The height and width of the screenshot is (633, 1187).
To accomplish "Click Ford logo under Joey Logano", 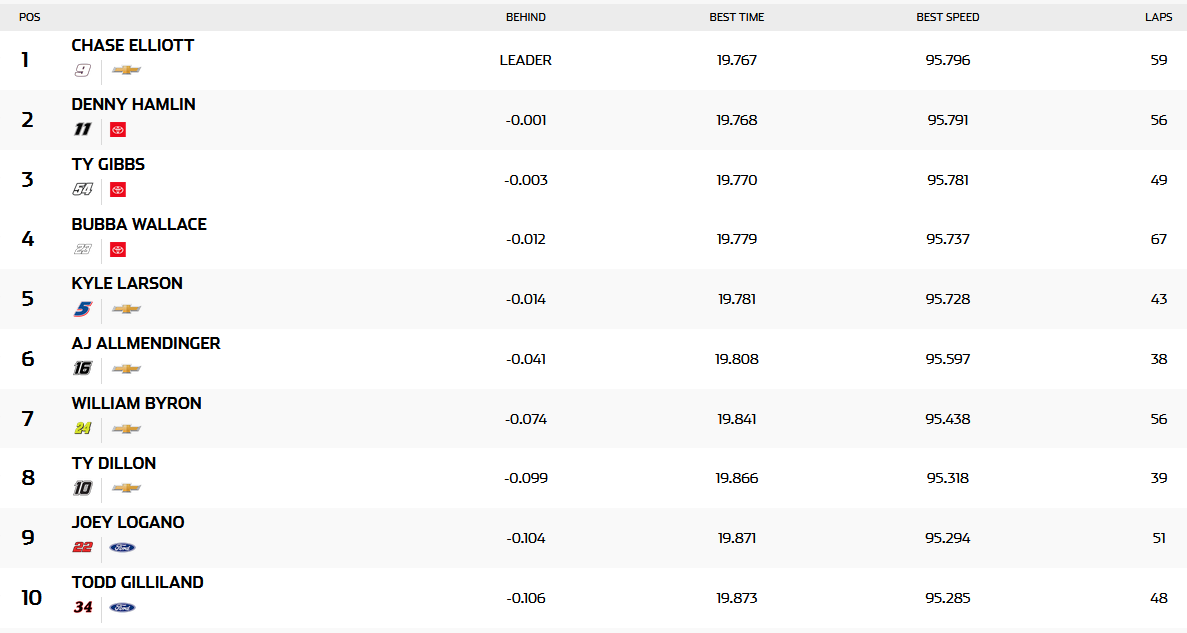I will point(122,547).
